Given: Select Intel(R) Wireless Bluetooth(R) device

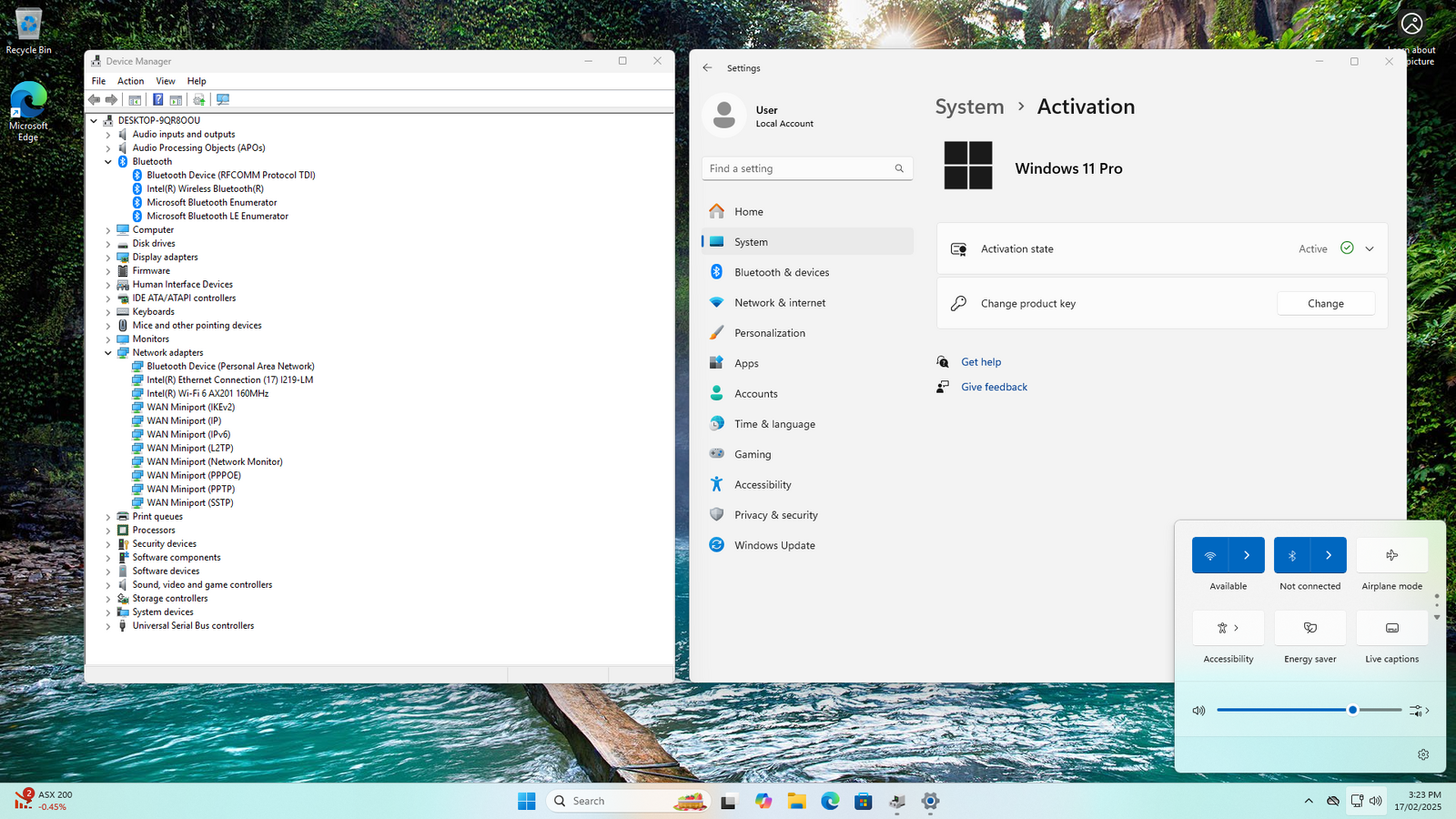Looking at the screenshot, I should [205, 189].
